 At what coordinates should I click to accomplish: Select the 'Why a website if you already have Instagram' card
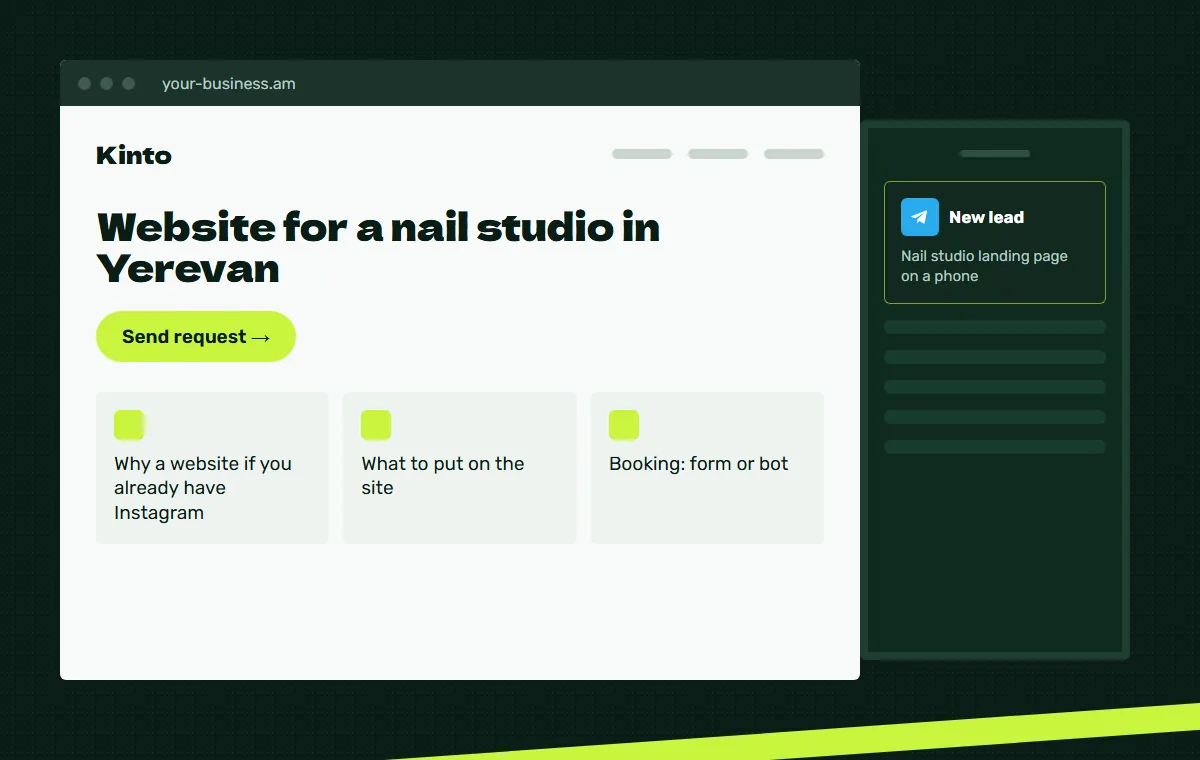pos(212,468)
